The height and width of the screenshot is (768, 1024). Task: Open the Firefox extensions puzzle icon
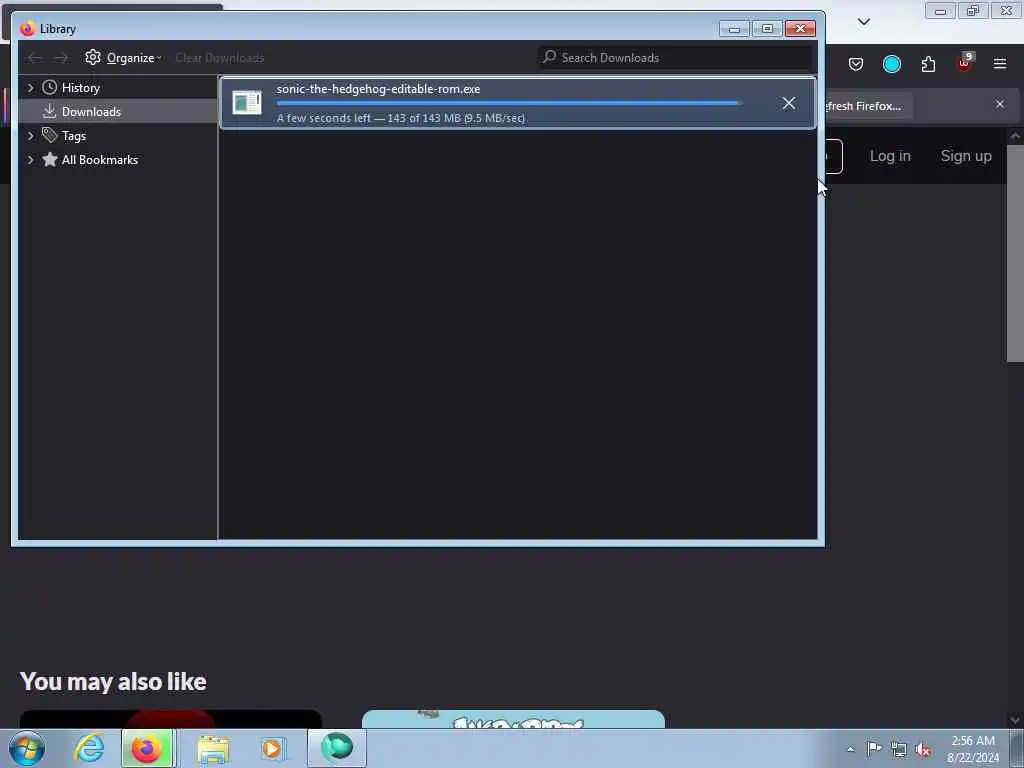click(928, 64)
